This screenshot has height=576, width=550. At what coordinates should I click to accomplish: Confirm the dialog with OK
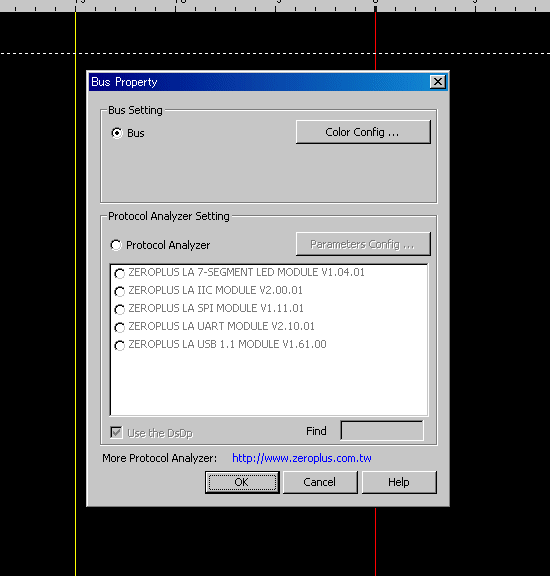(x=242, y=482)
